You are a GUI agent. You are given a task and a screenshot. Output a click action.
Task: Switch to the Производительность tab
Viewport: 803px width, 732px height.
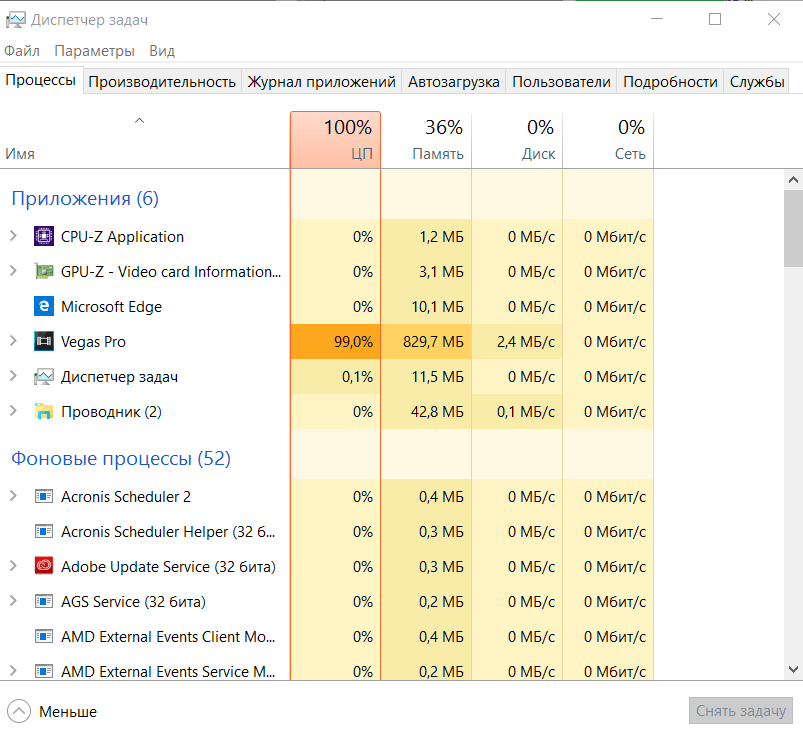tap(162, 82)
